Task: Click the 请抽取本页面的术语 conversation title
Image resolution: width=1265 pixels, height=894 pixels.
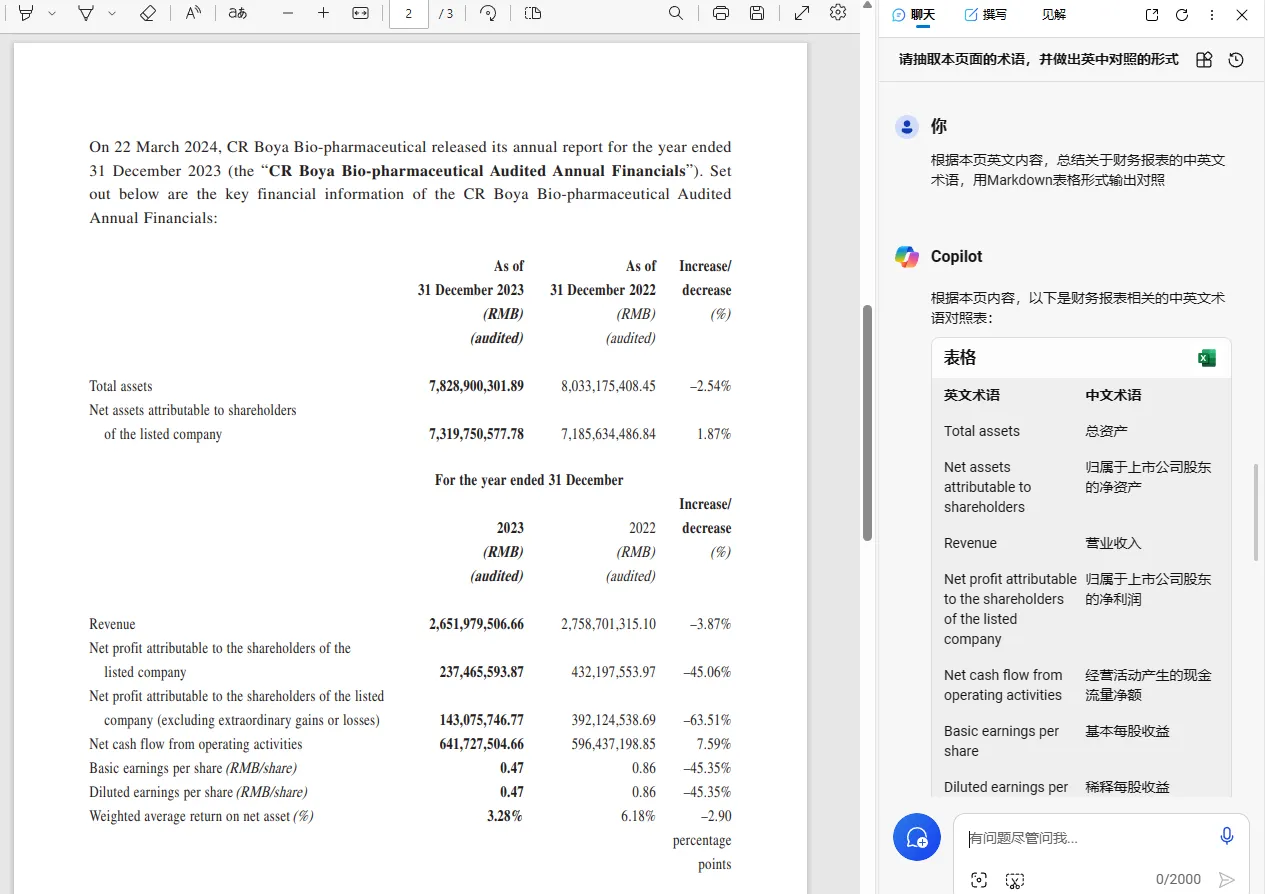Action: tap(1039, 60)
